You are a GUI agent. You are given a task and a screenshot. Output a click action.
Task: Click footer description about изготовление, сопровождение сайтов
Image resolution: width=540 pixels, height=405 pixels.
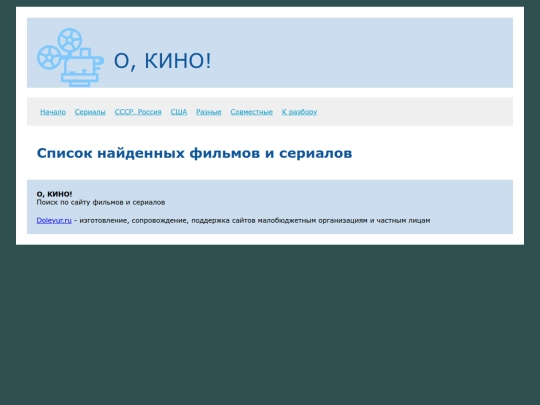coord(255,220)
